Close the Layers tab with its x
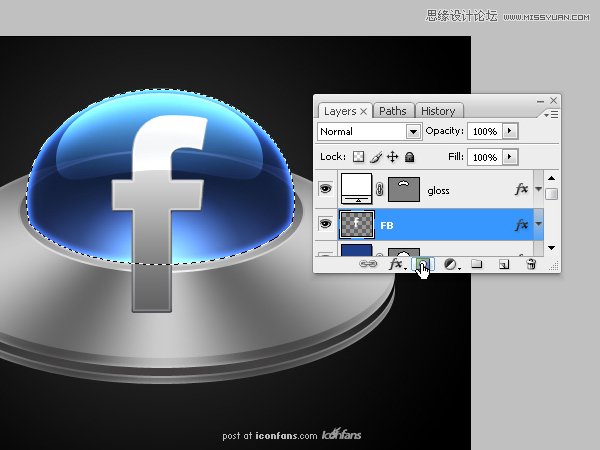This screenshot has height=450, width=600. [364, 111]
